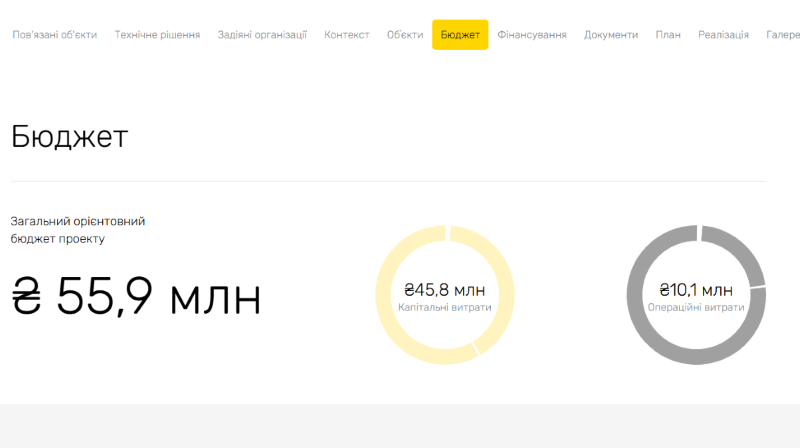Open the Пов'язані об'єкти tab
800x448 pixels.
pyautogui.click(x=55, y=34)
